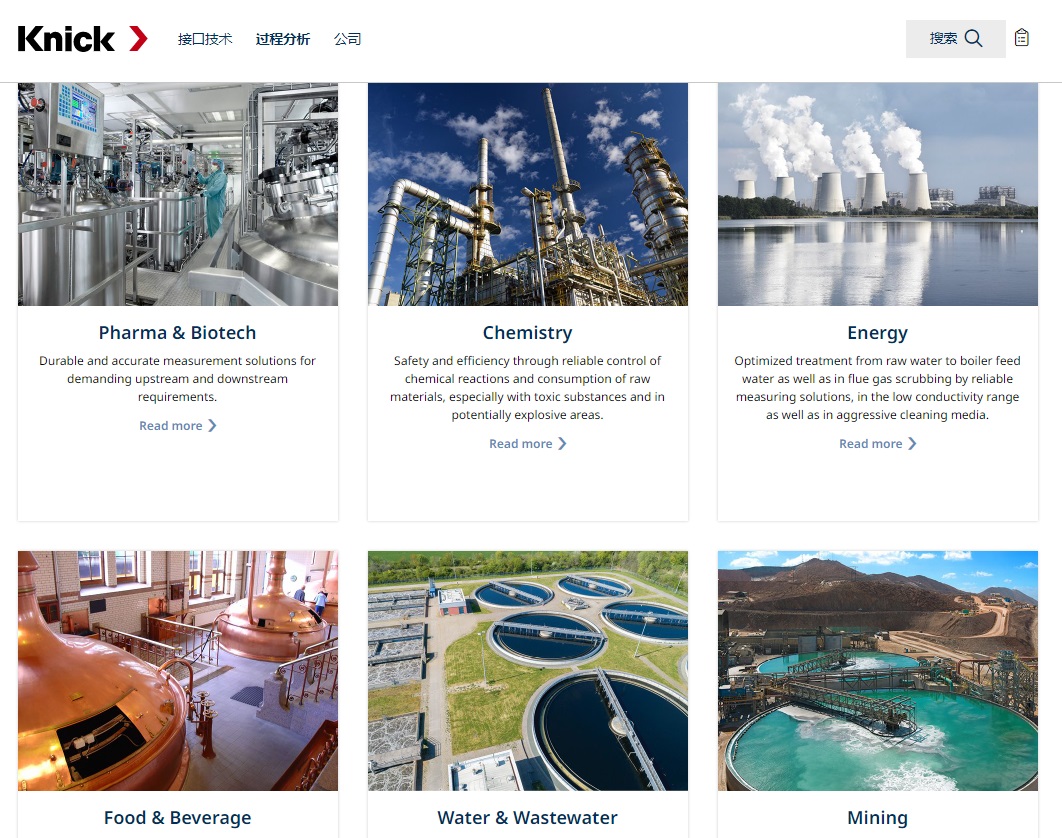Click chevron arrow next to Chemistry Read more
Viewport: 1062px width, 838px height.
click(562, 444)
